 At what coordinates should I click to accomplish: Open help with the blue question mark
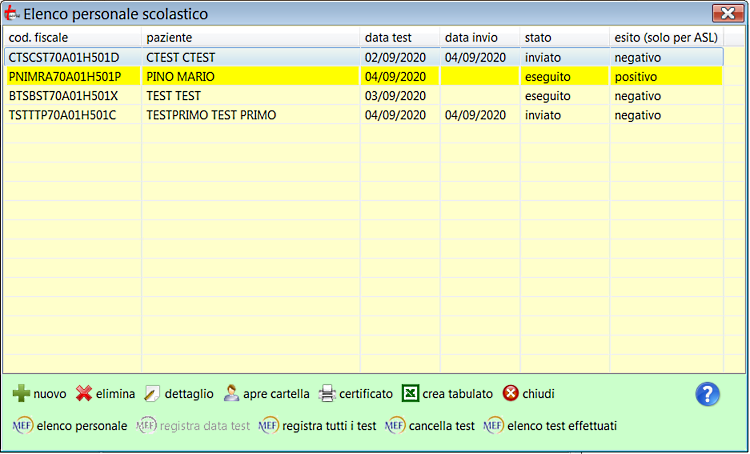click(707, 394)
